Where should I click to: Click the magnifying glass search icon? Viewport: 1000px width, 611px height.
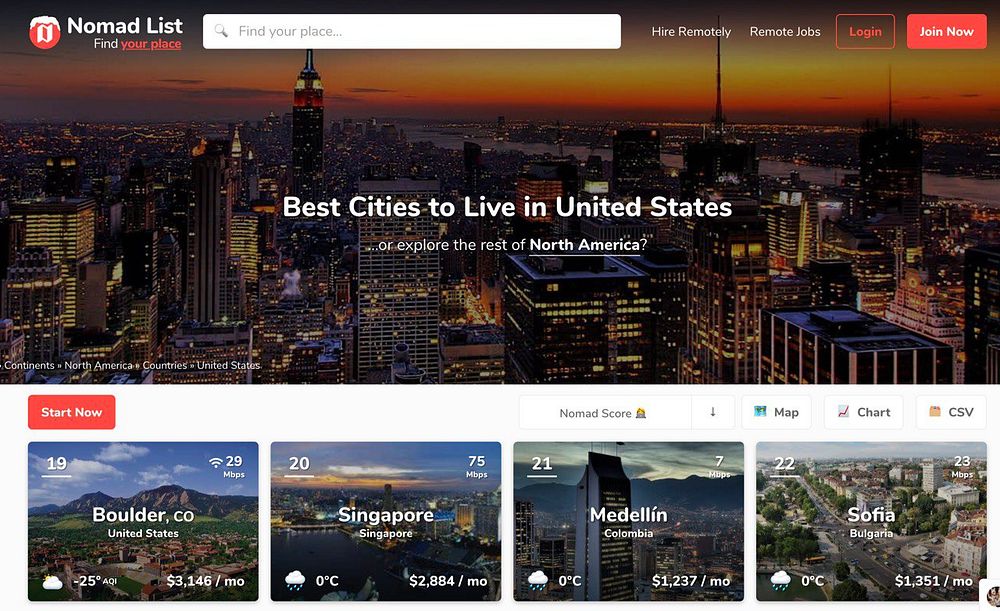221,31
